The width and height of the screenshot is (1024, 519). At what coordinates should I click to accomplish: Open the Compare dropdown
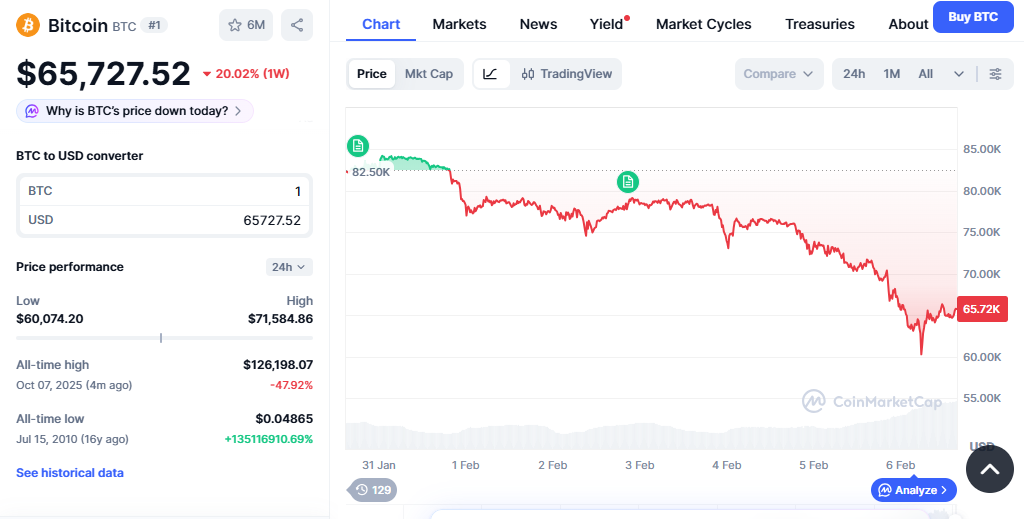click(x=779, y=74)
